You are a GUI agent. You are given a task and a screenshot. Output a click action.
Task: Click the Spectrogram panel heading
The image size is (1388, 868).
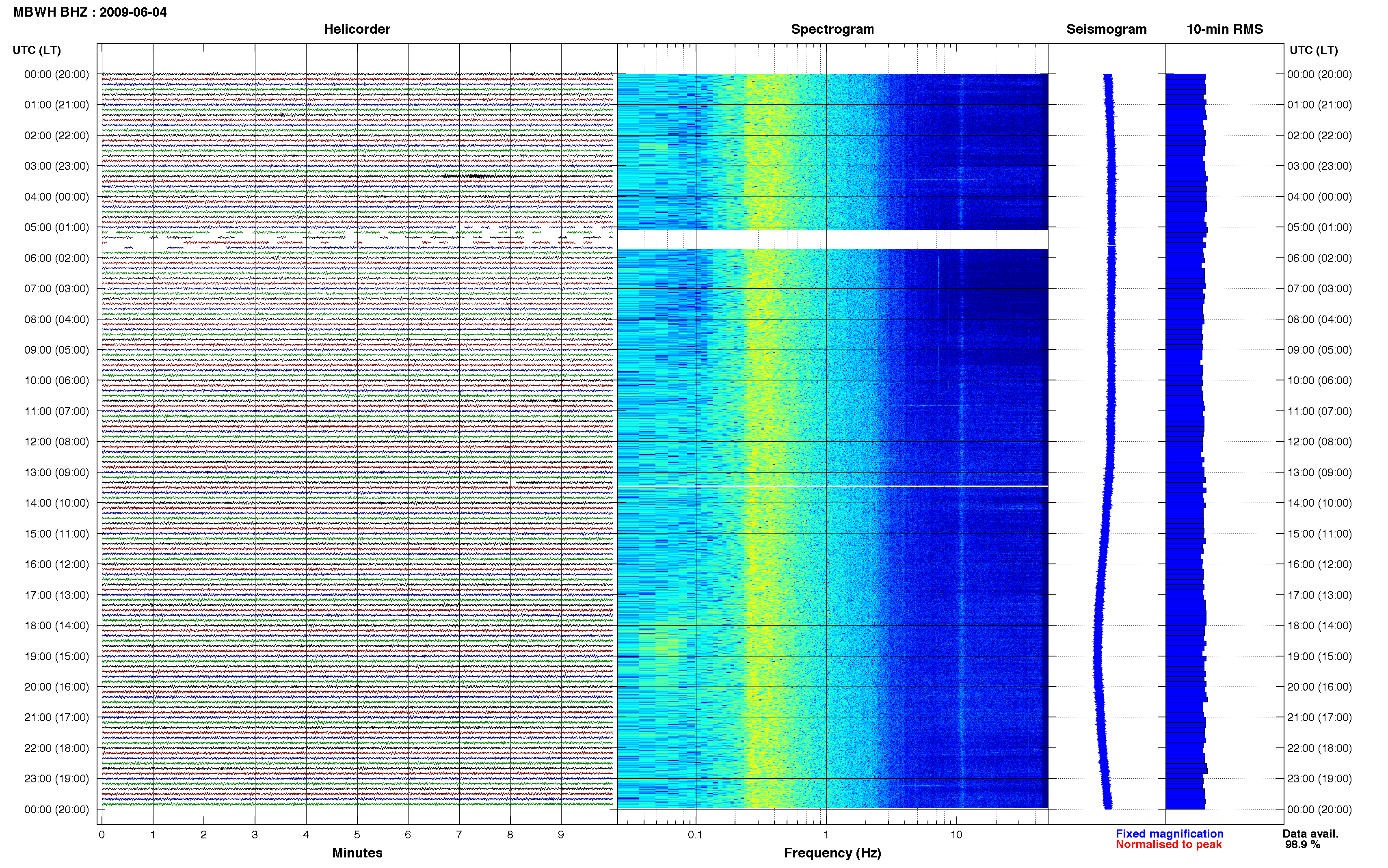tap(832, 29)
